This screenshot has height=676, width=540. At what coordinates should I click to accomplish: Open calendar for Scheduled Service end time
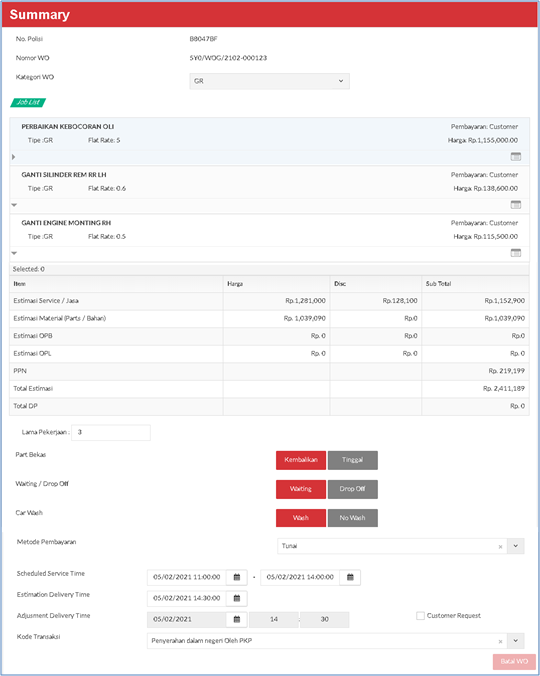[350, 577]
